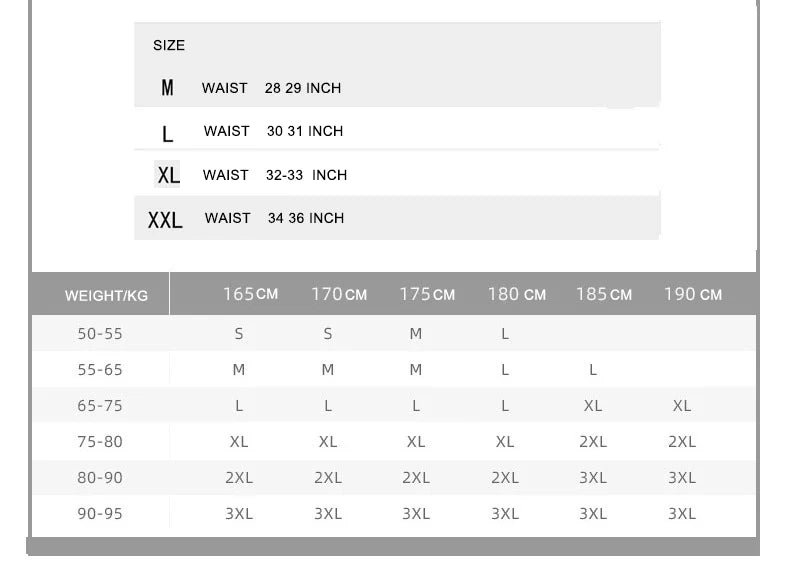Select the 175 CM height header

point(427,294)
